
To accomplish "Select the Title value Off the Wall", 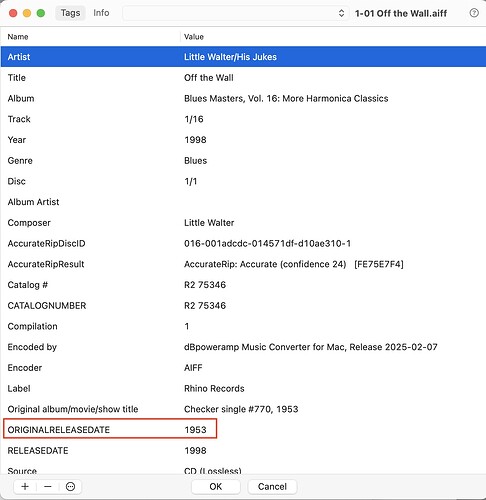I will click(x=209, y=78).
